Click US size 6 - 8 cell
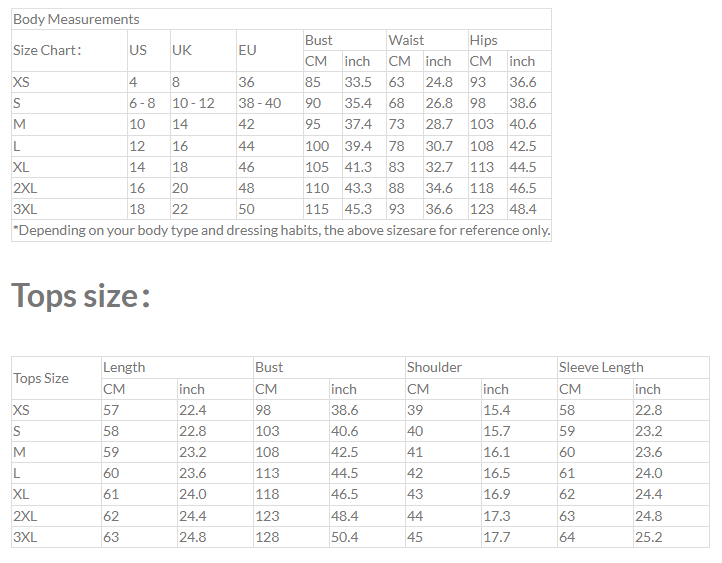The image size is (722, 563). (x=142, y=103)
